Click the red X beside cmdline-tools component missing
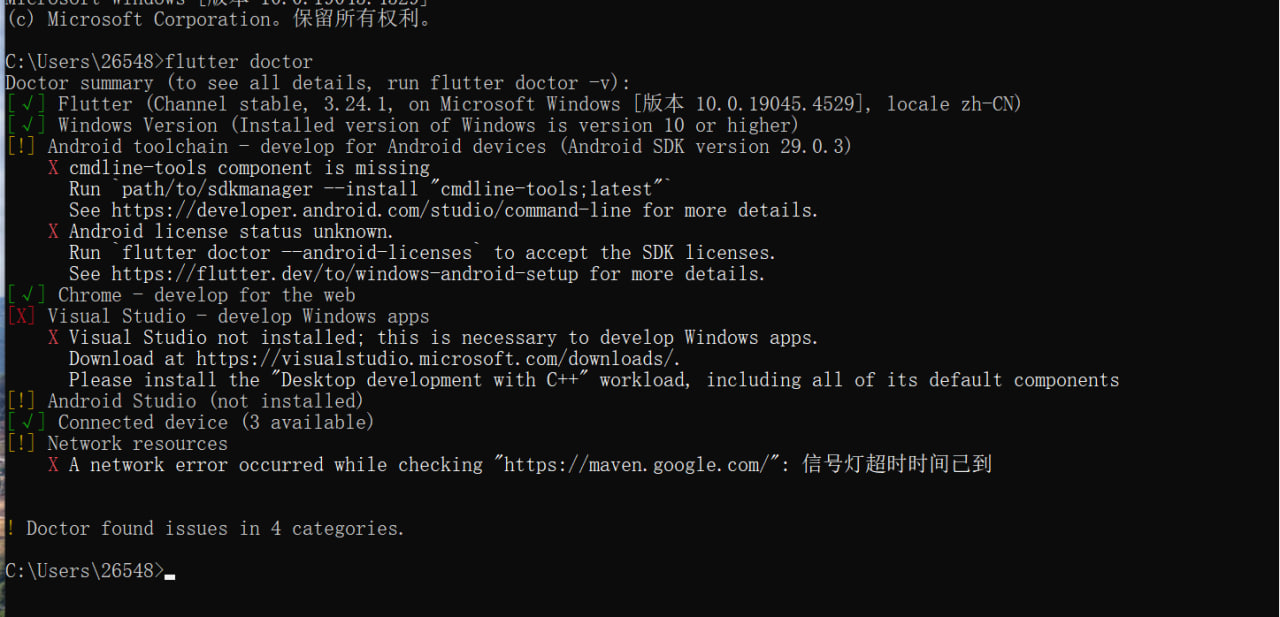The height and width of the screenshot is (617, 1280). coord(53,168)
